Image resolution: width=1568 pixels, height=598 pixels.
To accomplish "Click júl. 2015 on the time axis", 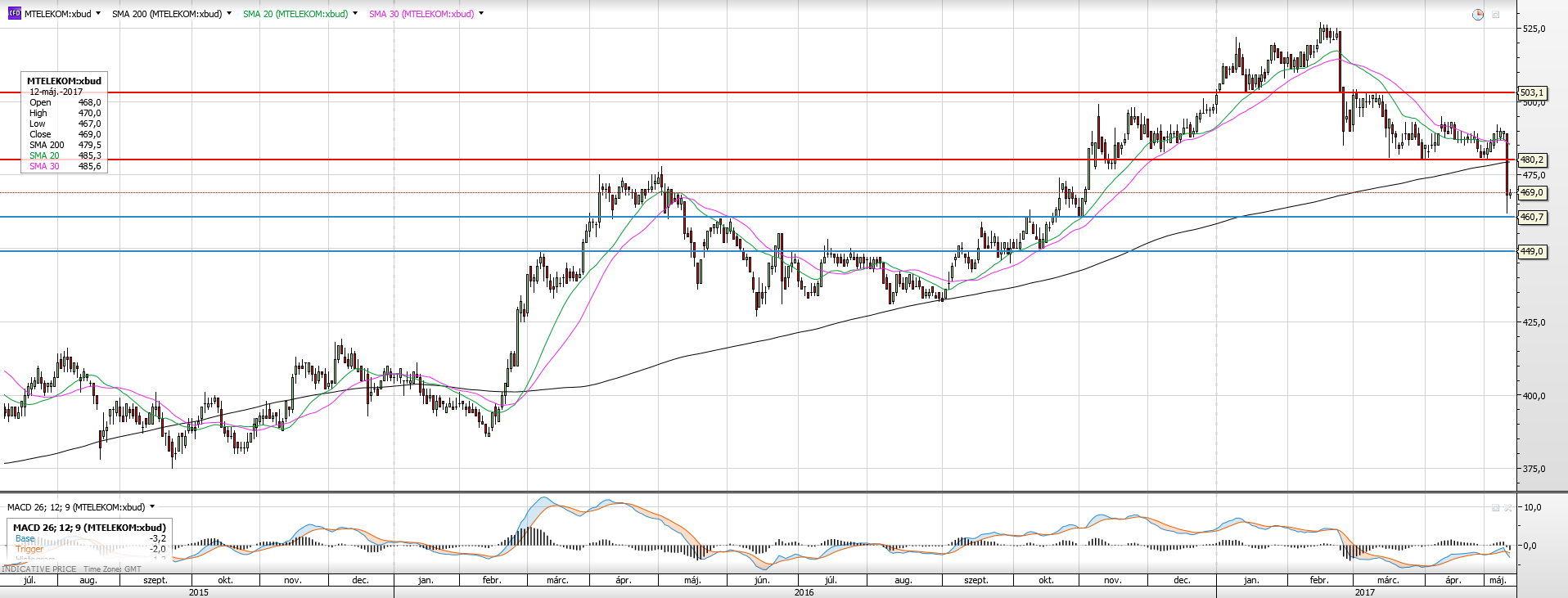I will click(x=29, y=580).
